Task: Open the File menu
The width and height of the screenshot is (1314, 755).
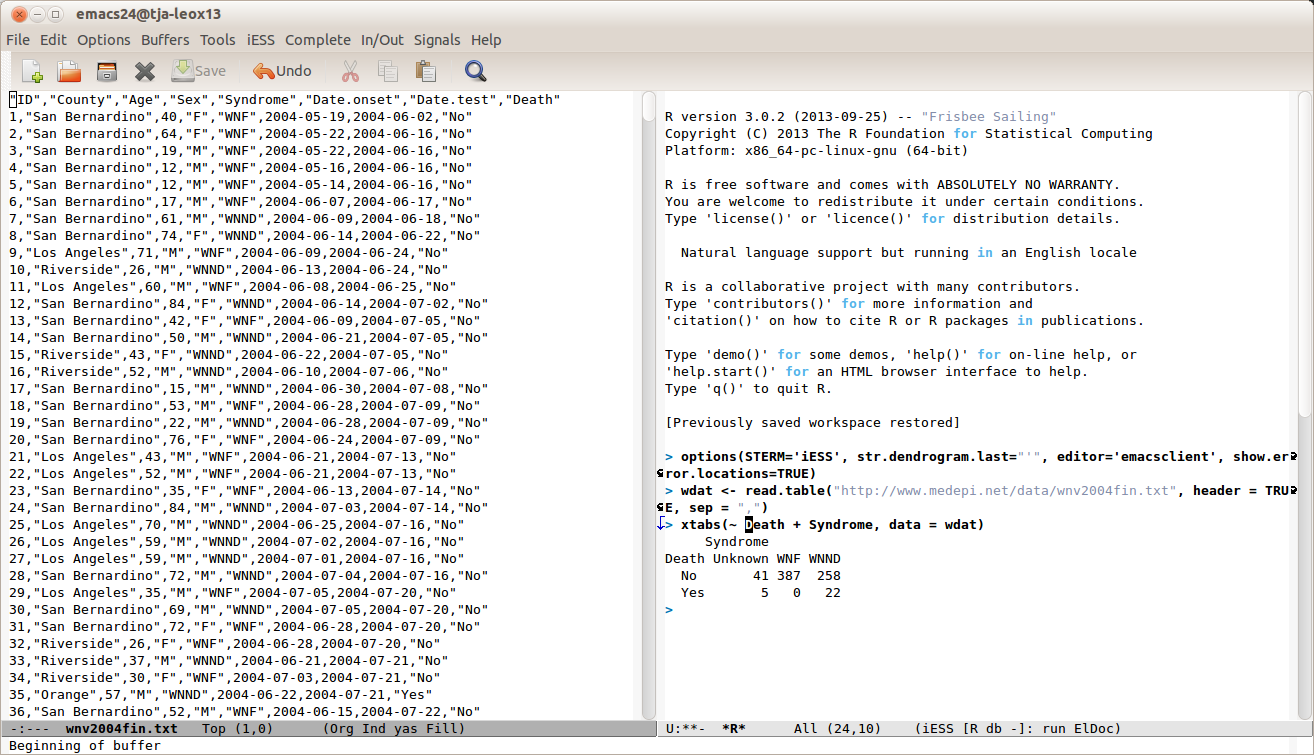Action: 18,40
